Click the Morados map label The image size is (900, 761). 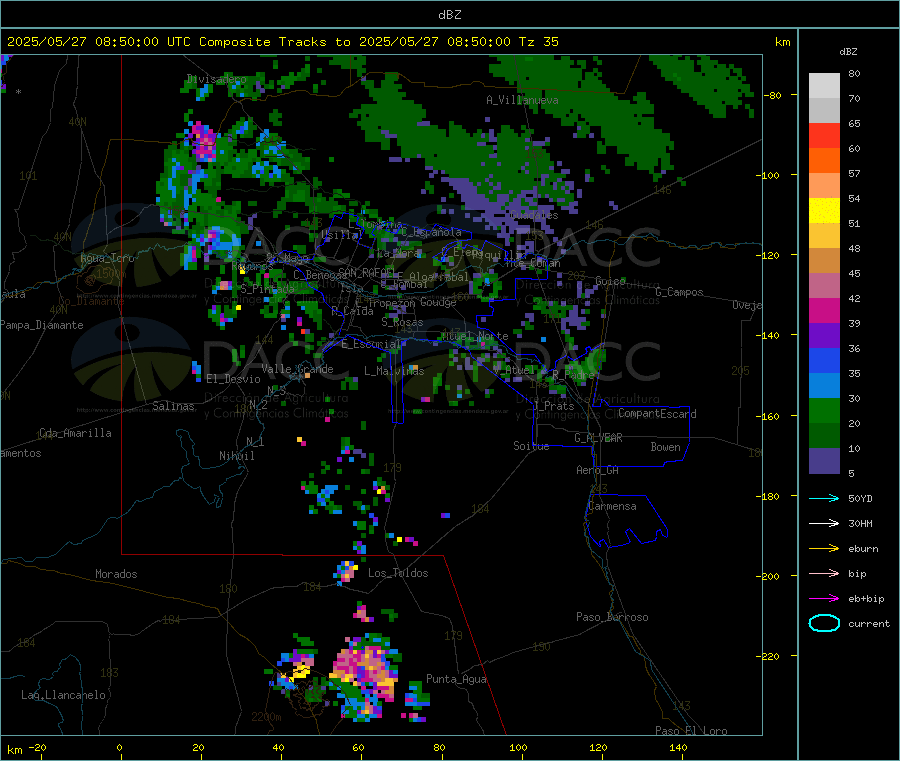[116, 574]
